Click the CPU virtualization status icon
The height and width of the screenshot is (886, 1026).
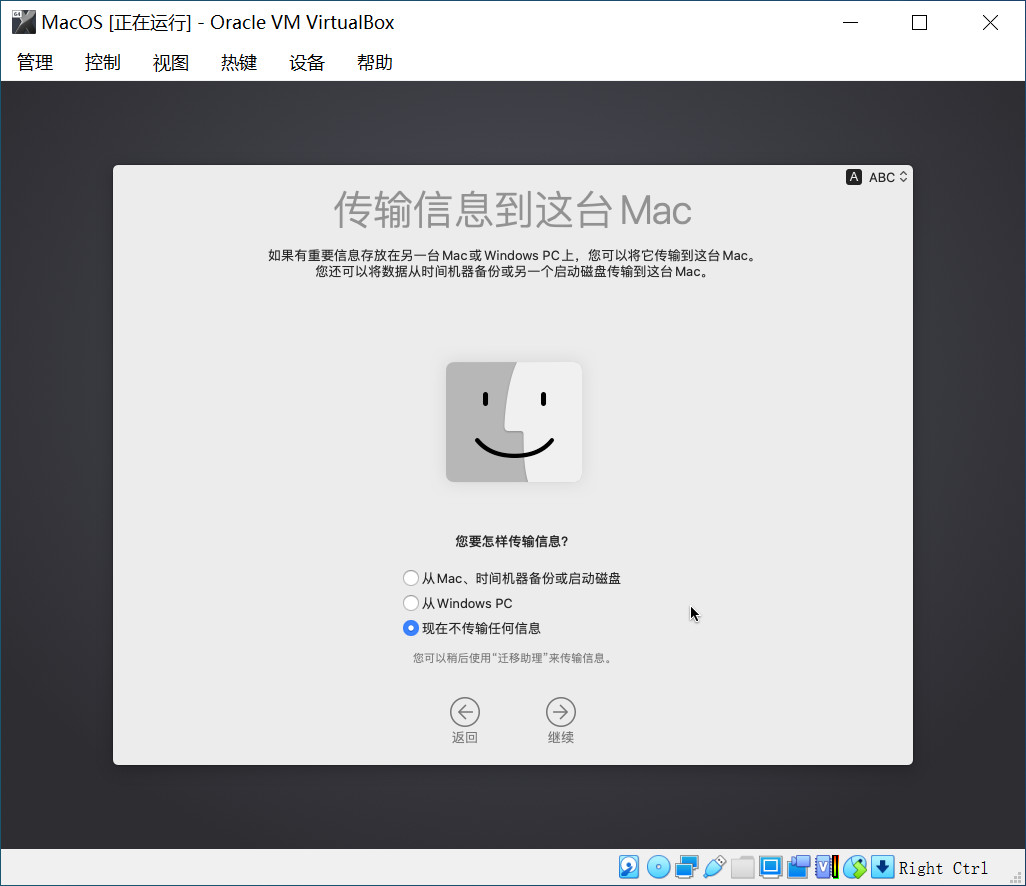(x=827, y=867)
